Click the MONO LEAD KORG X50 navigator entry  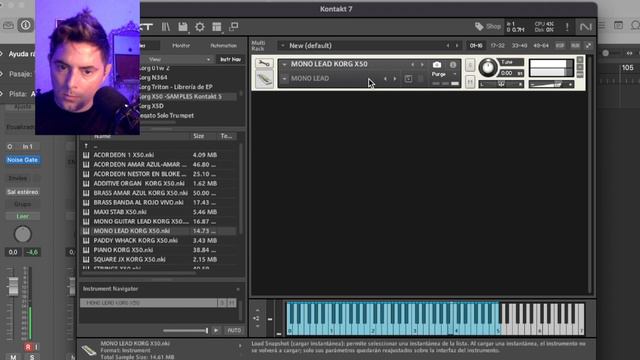click(149, 303)
